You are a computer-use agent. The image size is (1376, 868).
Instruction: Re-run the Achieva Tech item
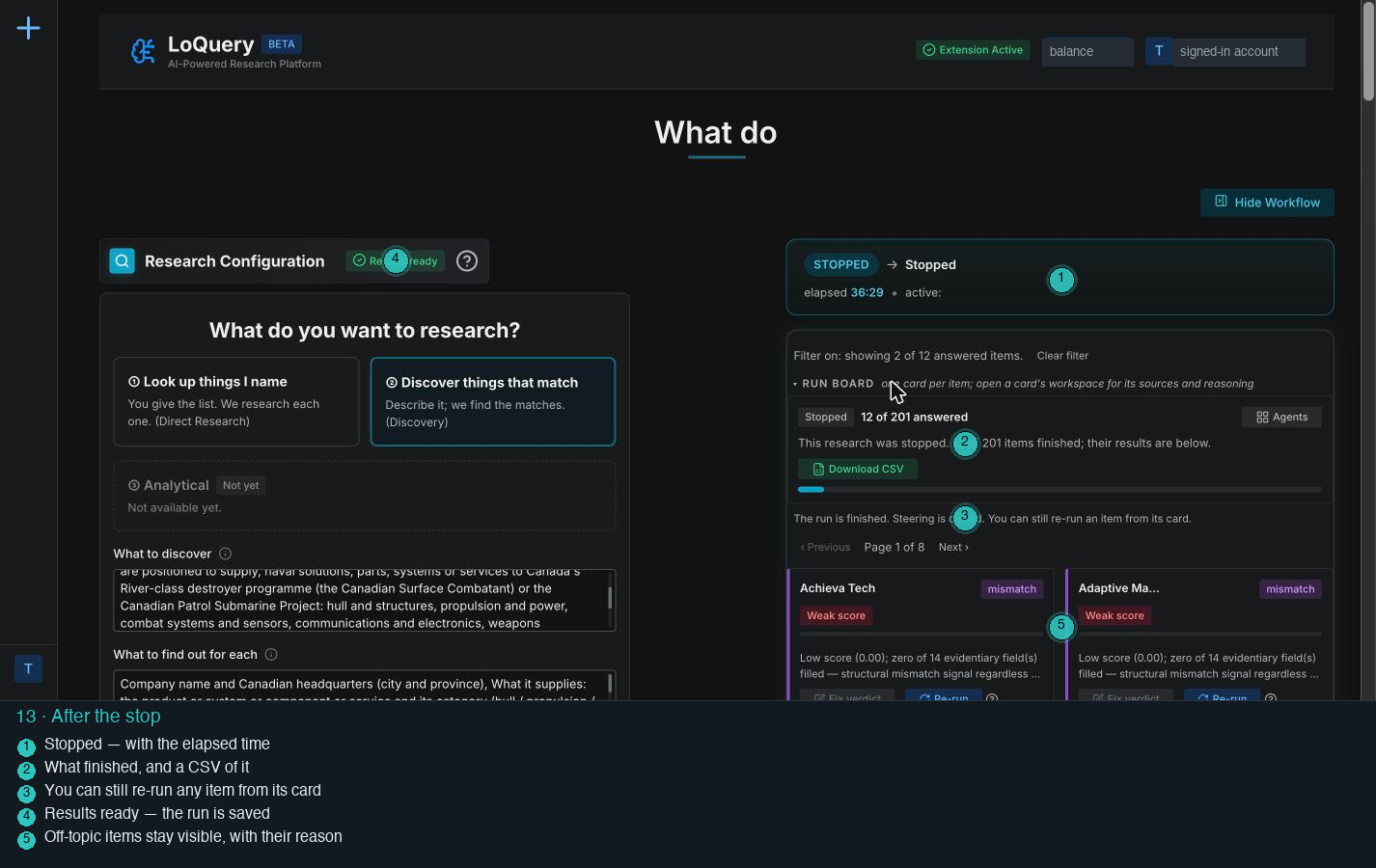click(x=943, y=696)
